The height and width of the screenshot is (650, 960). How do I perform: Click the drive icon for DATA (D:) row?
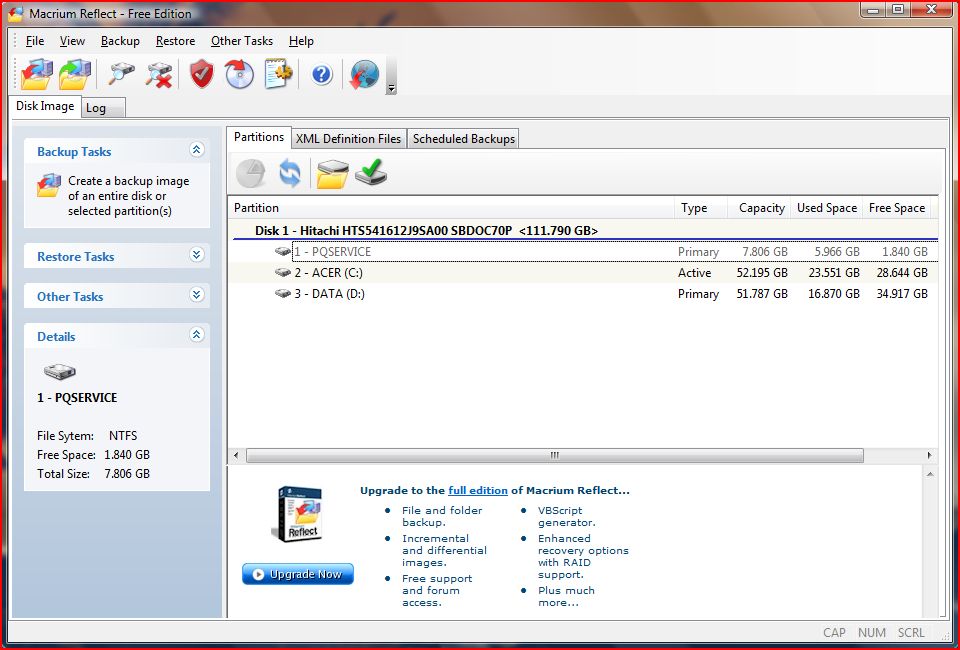point(283,294)
